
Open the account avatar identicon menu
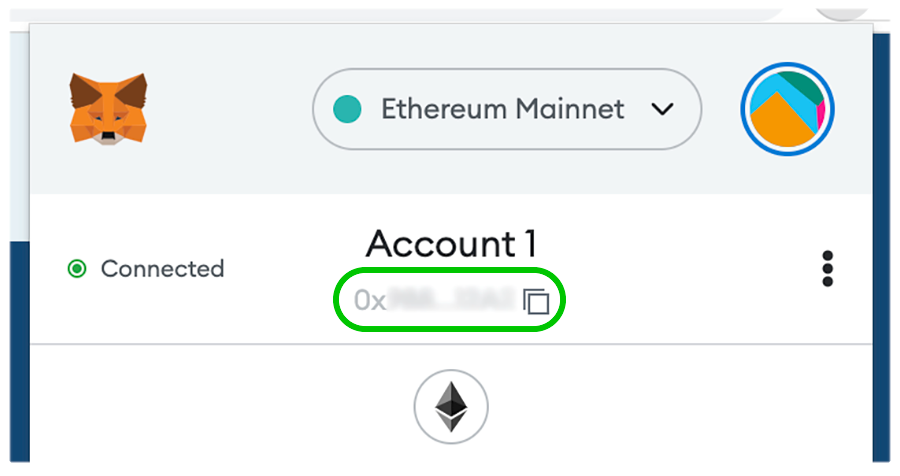pos(788,108)
